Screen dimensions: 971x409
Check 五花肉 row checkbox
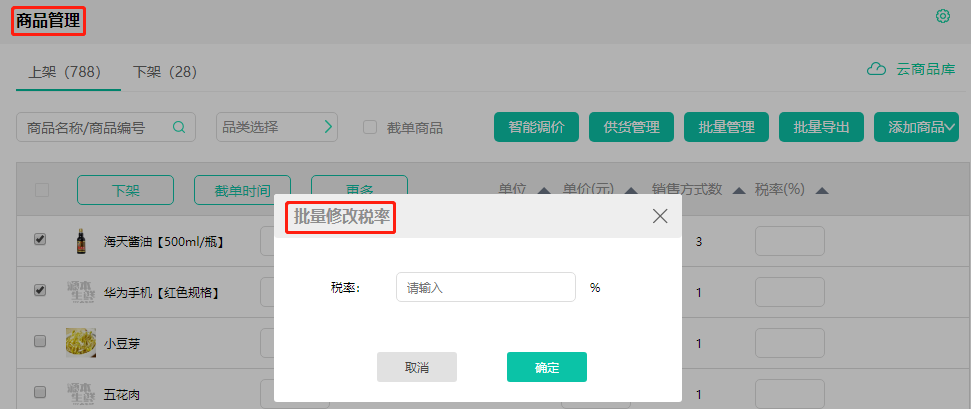tap(40, 392)
